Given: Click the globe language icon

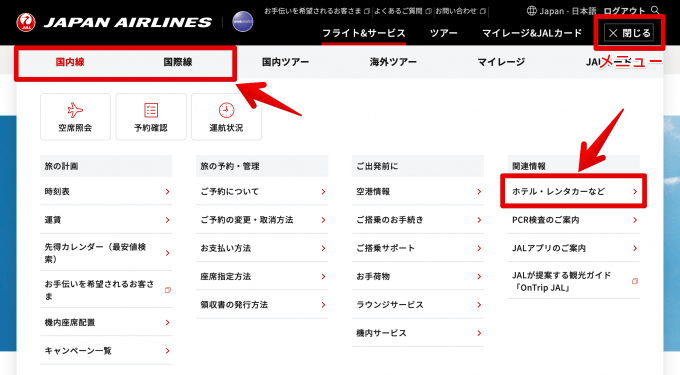Looking at the screenshot, I should click(531, 11).
